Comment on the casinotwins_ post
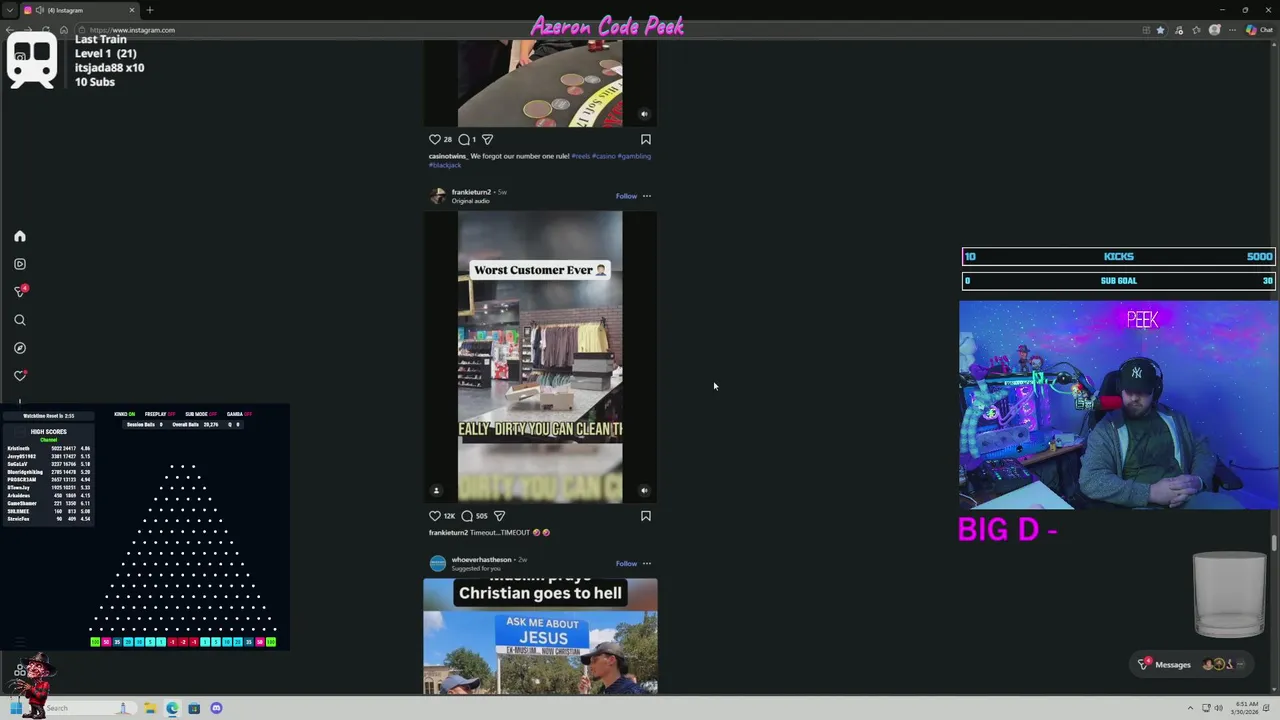1280x720 pixels. coord(464,139)
